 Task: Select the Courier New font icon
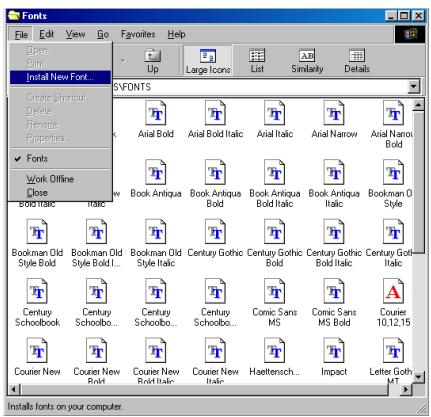pos(37,350)
